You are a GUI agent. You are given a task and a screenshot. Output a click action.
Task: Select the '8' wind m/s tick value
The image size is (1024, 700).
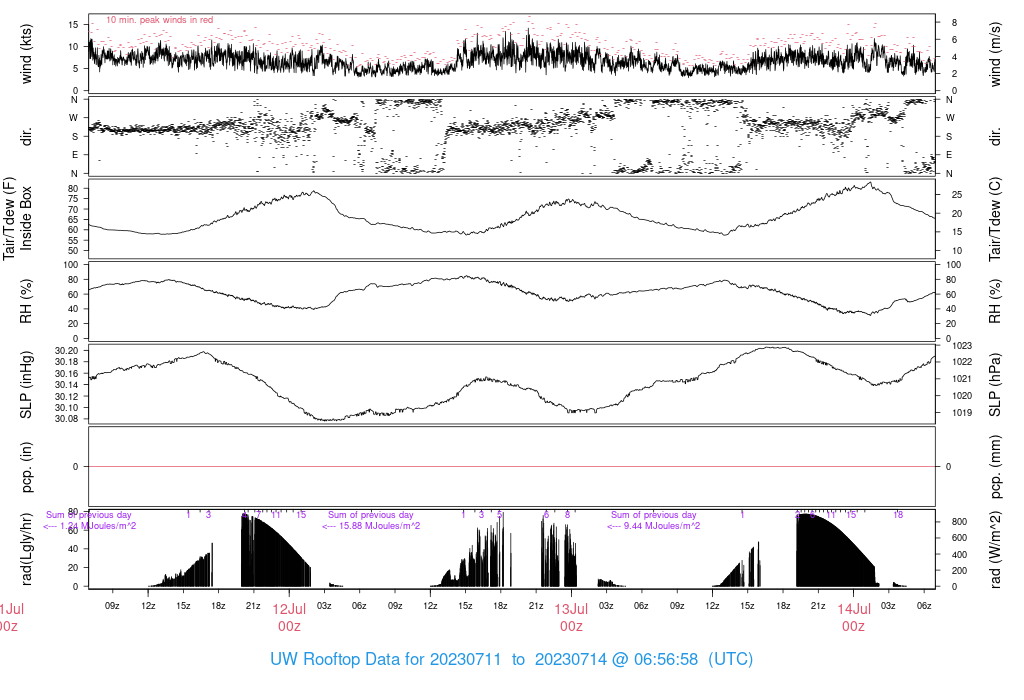[x=954, y=23]
